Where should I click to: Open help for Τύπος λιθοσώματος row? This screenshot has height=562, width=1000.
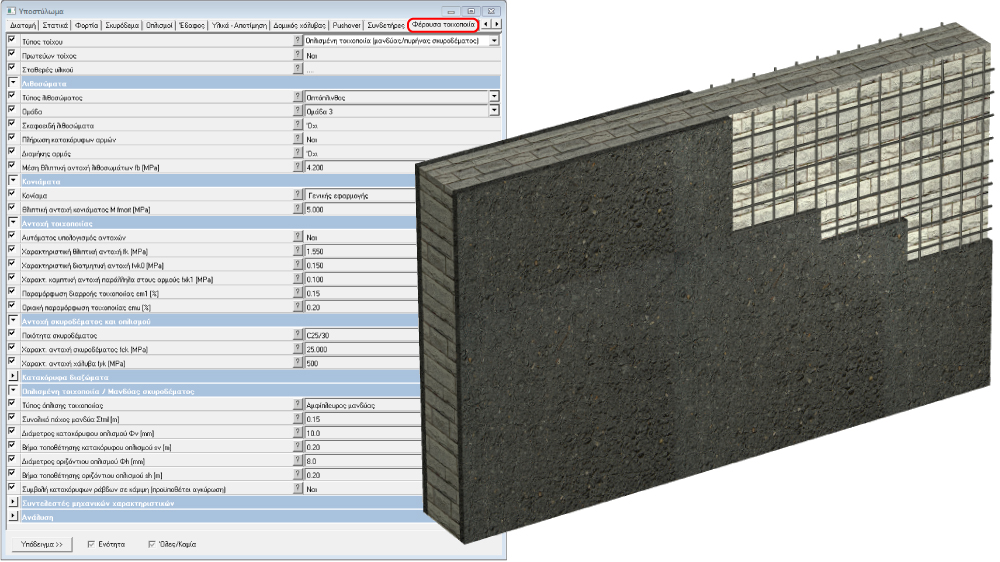click(x=298, y=97)
